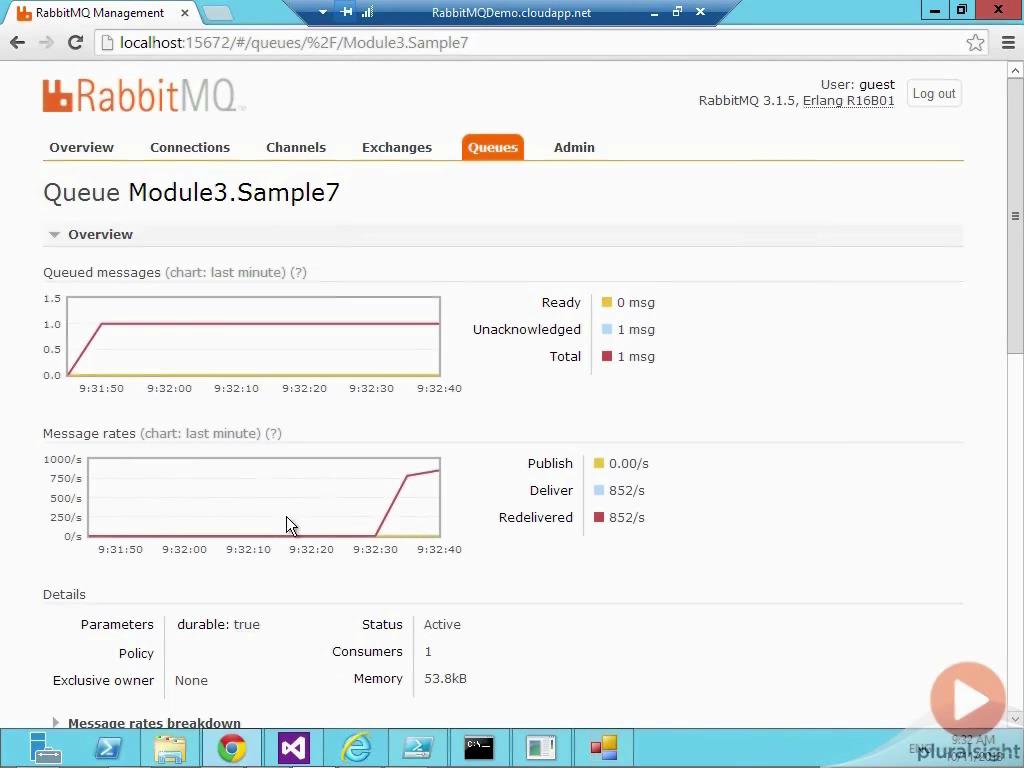Viewport: 1024px width, 768px height.
Task: Open help for Queued messages (?)
Action: click(x=298, y=272)
